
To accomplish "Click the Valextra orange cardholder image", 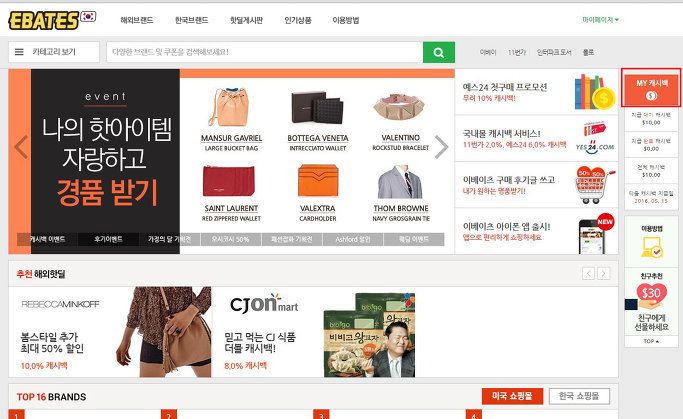I will coord(318,180).
